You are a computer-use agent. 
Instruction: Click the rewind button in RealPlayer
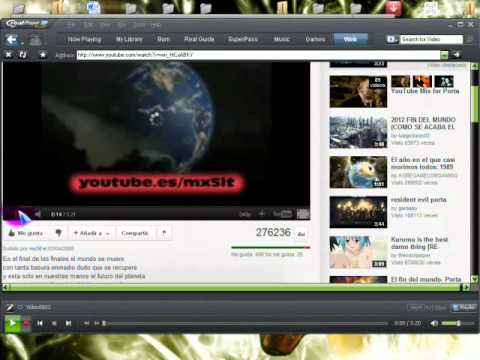click(86, 323)
